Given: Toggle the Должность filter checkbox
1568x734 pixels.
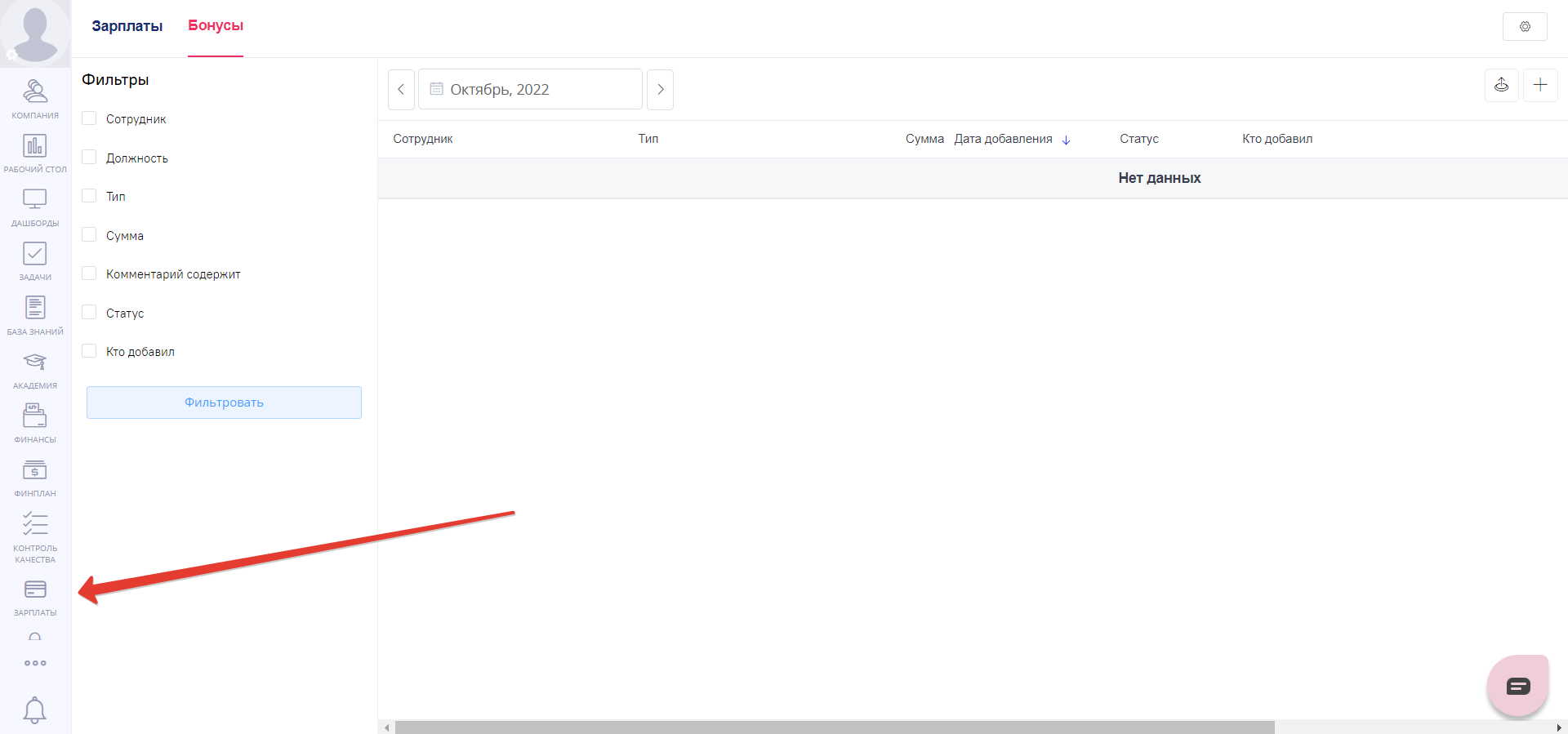Looking at the screenshot, I should (x=90, y=158).
